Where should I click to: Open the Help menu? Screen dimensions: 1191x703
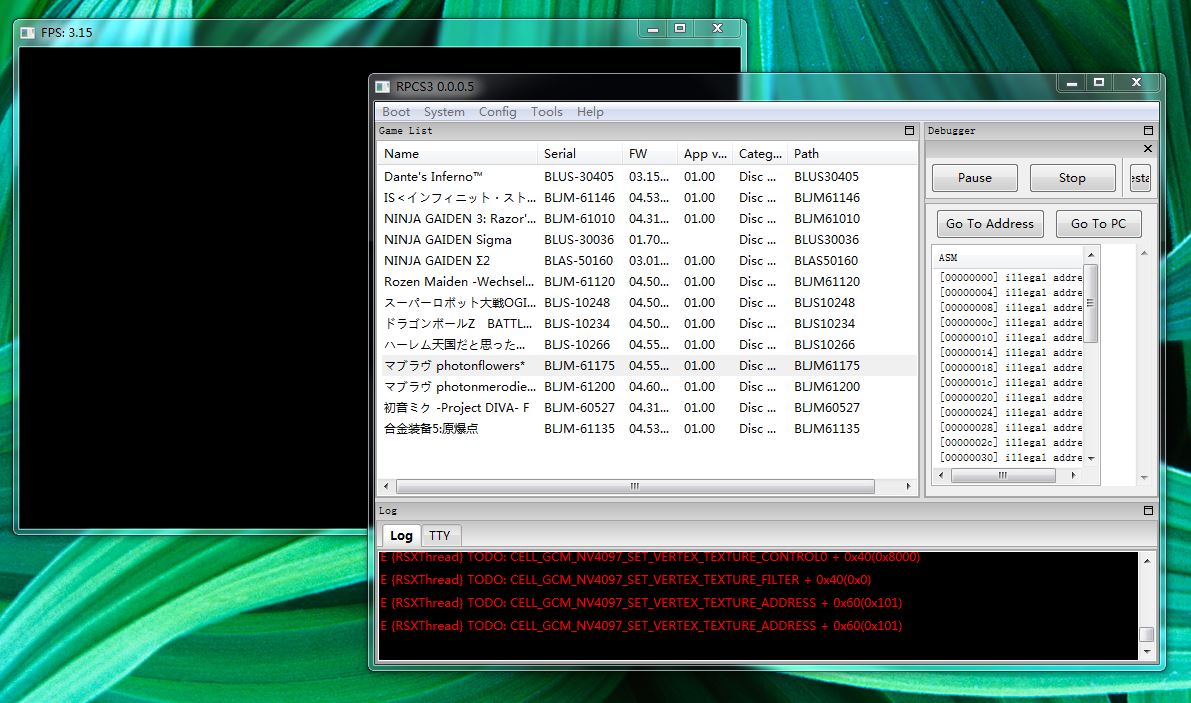[590, 112]
